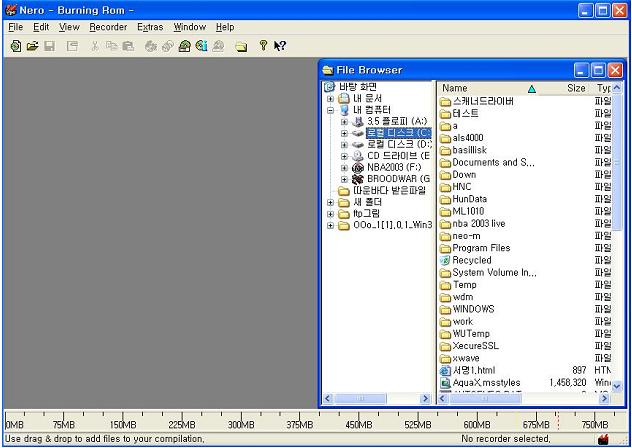Open the CD Info toolbar icon

[201, 46]
